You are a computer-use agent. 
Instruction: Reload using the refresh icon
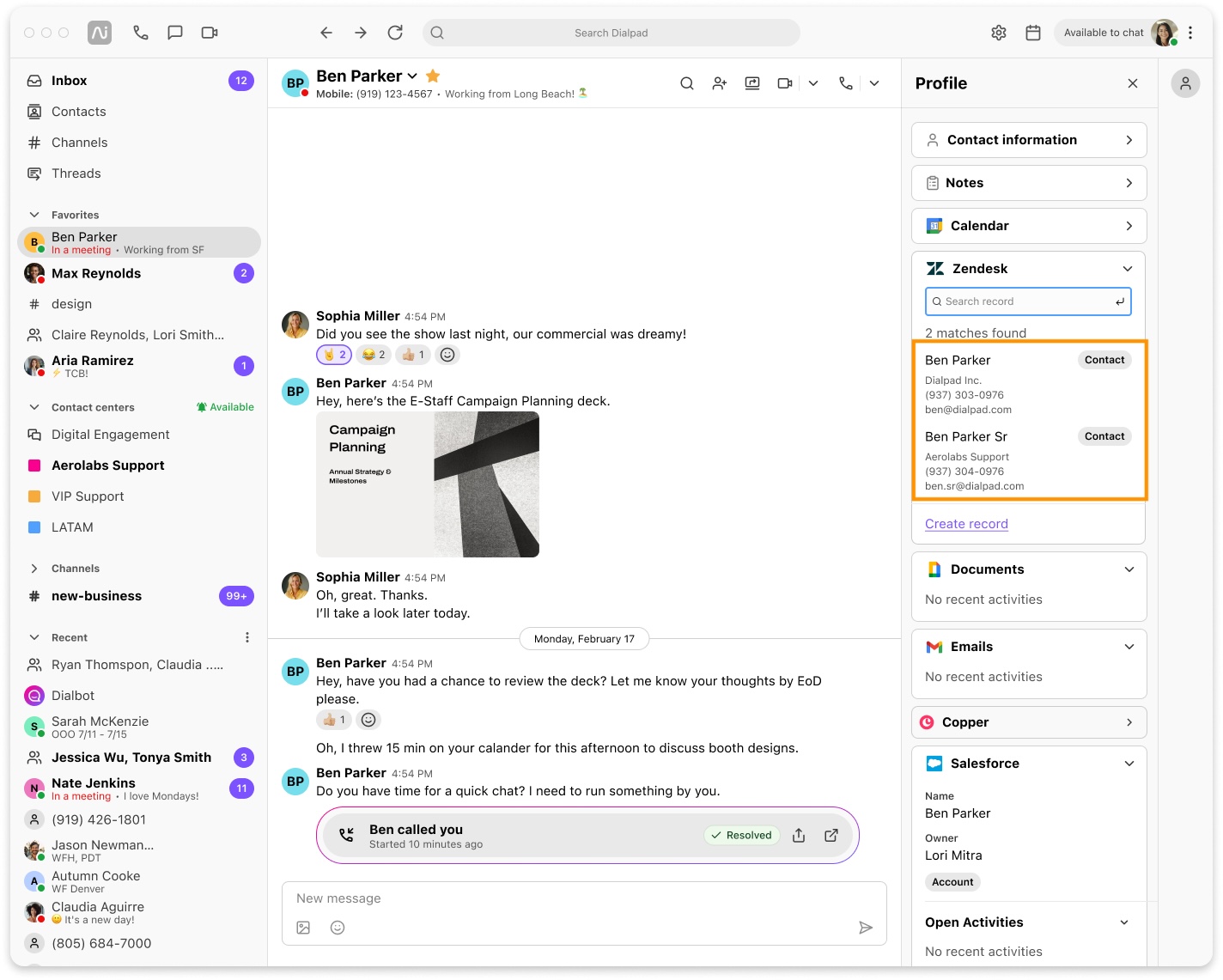(395, 33)
